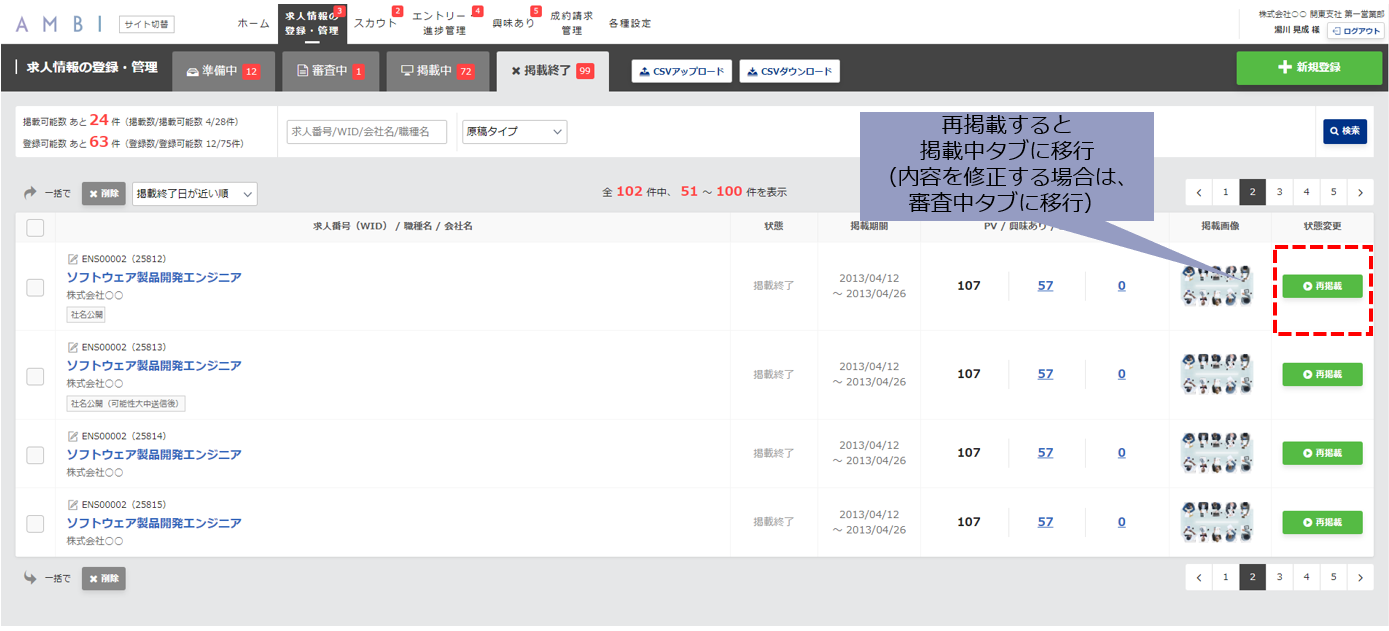Toggle the select-all checkbox in table header
This screenshot has height=631, width=1389.
pos(35,227)
